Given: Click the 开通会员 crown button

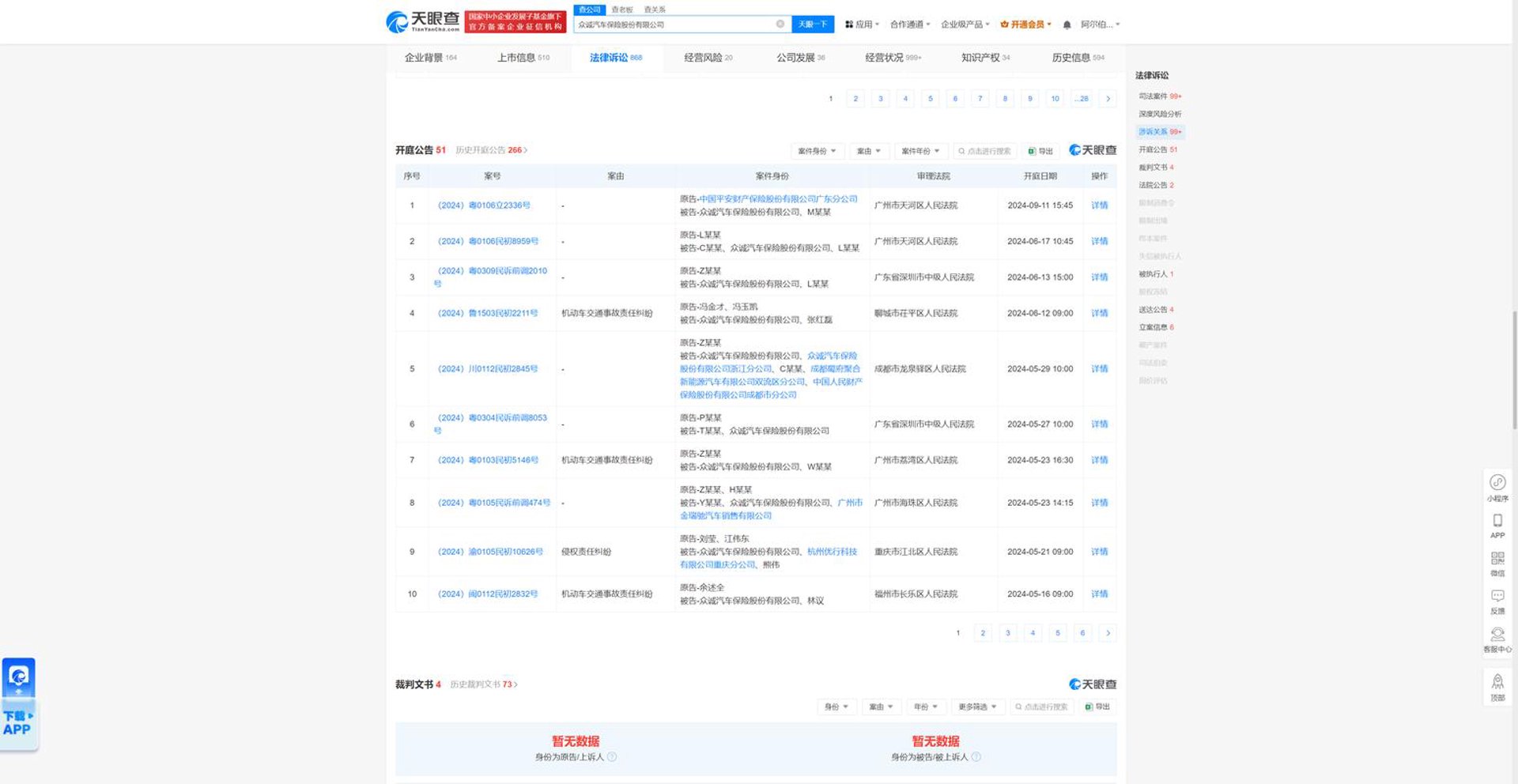Looking at the screenshot, I should [1025, 24].
